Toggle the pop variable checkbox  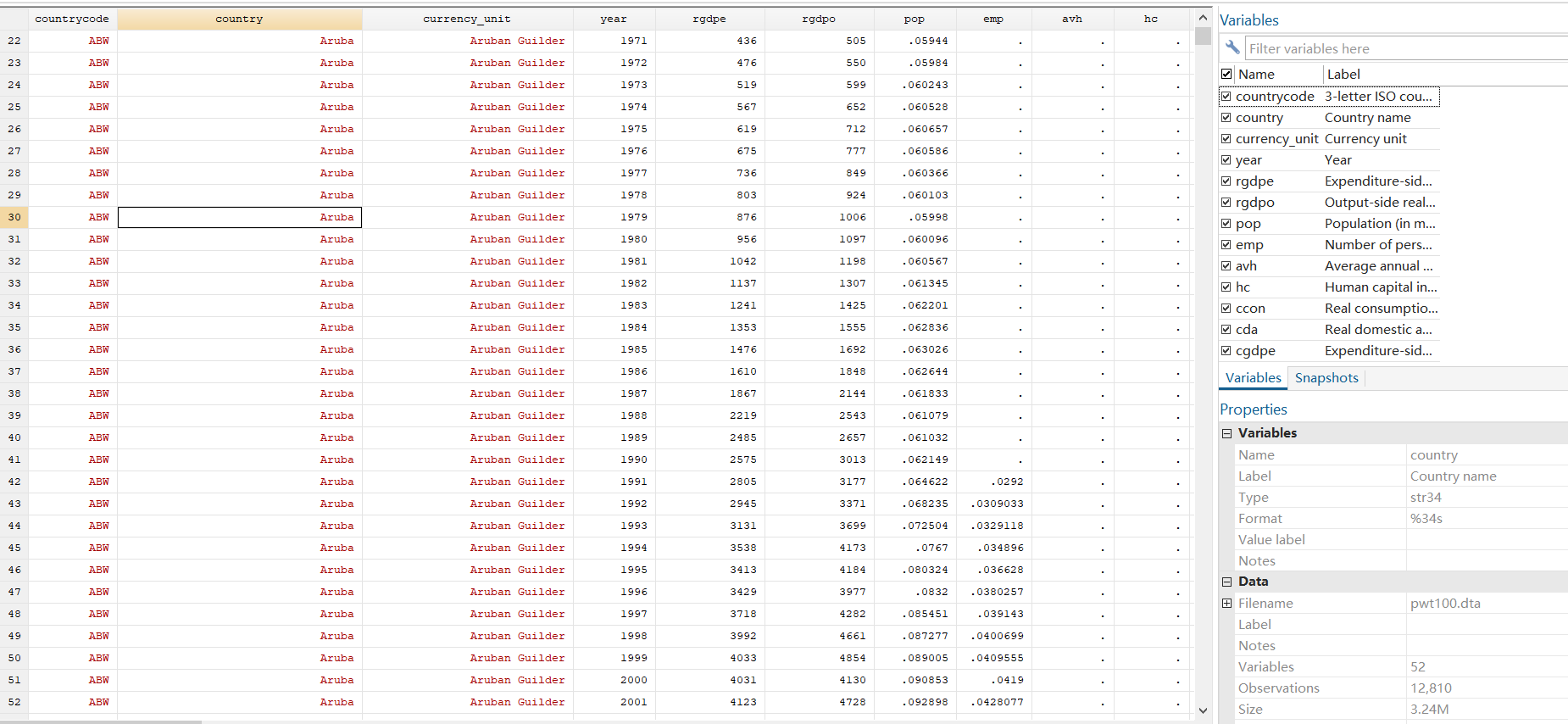click(1226, 223)
